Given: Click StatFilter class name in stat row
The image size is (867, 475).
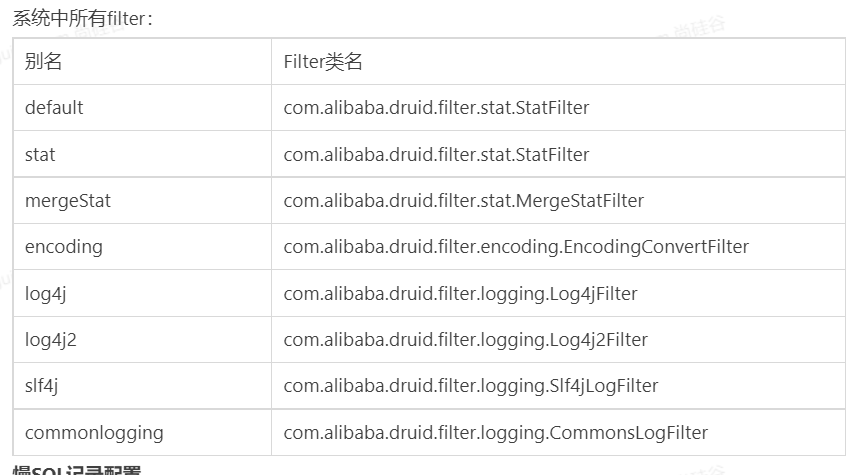Looking at the screenshot, I should point(436,154).
